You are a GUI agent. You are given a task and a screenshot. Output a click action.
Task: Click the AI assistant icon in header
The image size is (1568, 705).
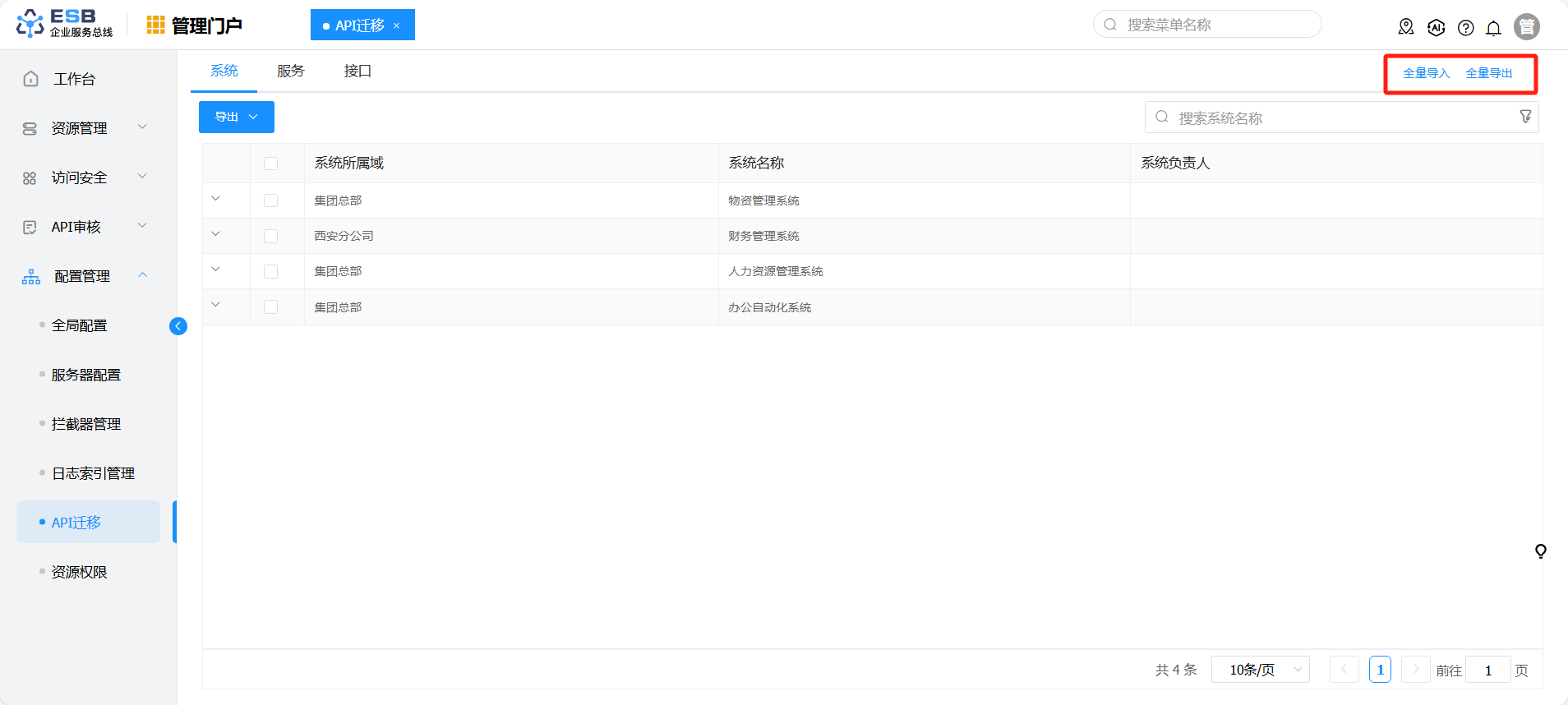coord(1436,28)
